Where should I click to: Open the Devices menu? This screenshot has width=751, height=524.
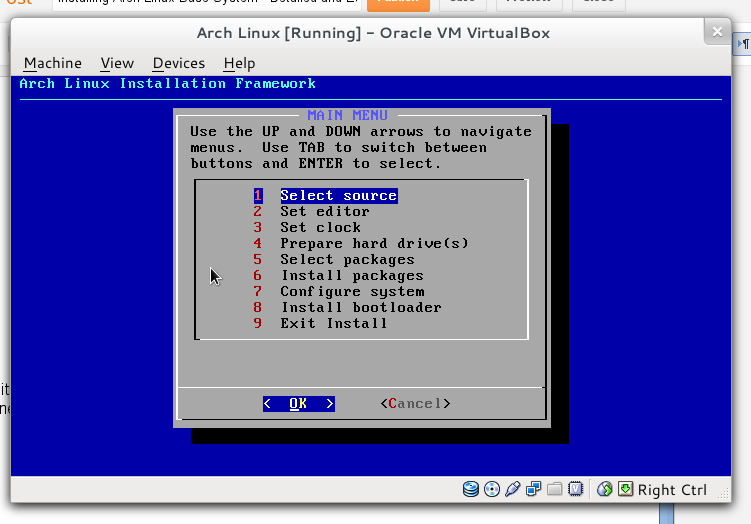click(x=179, y=63)
